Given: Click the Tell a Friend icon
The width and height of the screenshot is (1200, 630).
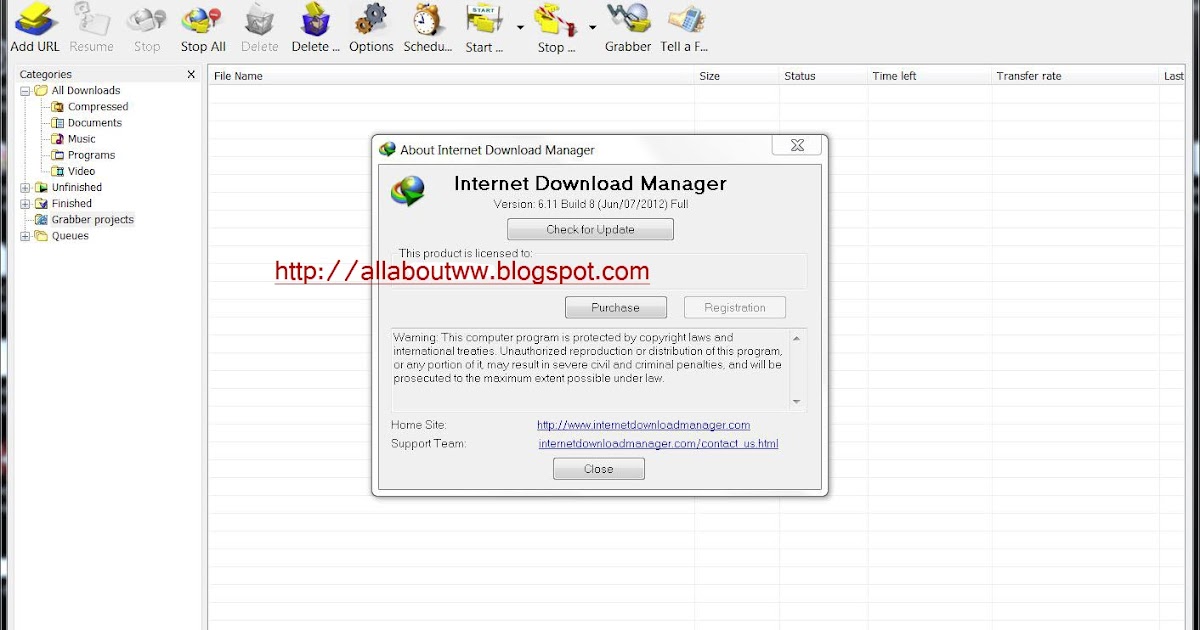Looking at the screenshot, I should pos(684,20).
